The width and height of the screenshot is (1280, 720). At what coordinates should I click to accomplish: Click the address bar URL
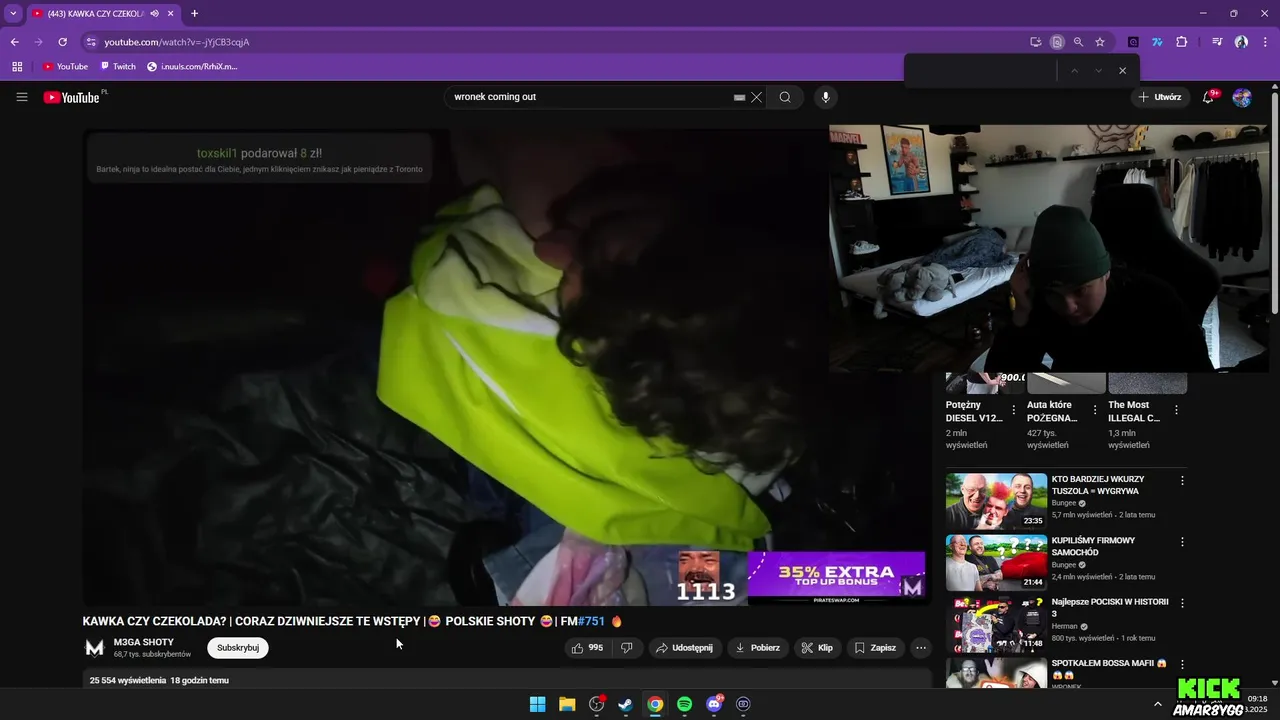[x=177, y=42]
